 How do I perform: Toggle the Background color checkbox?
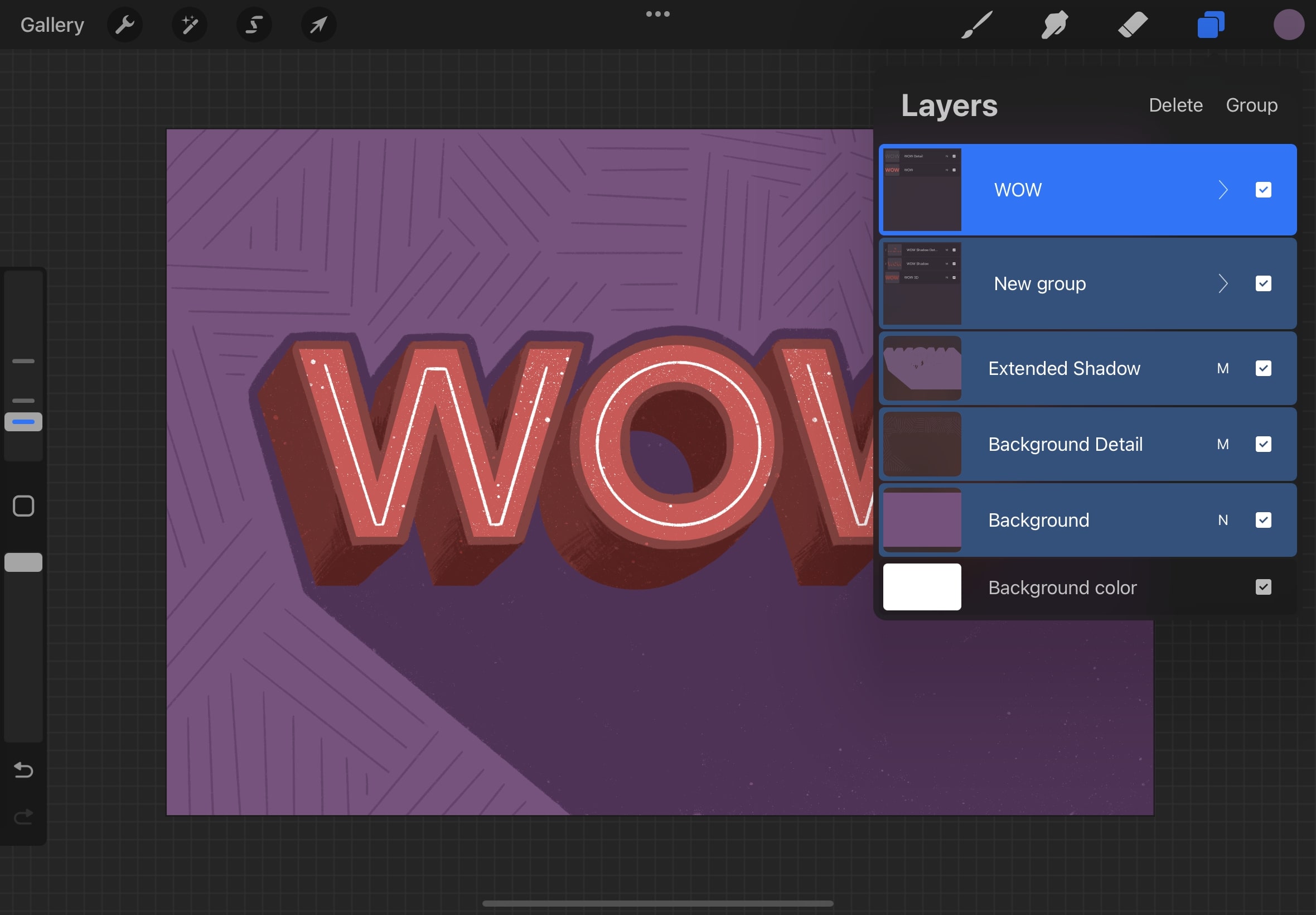click(1263, 587)
